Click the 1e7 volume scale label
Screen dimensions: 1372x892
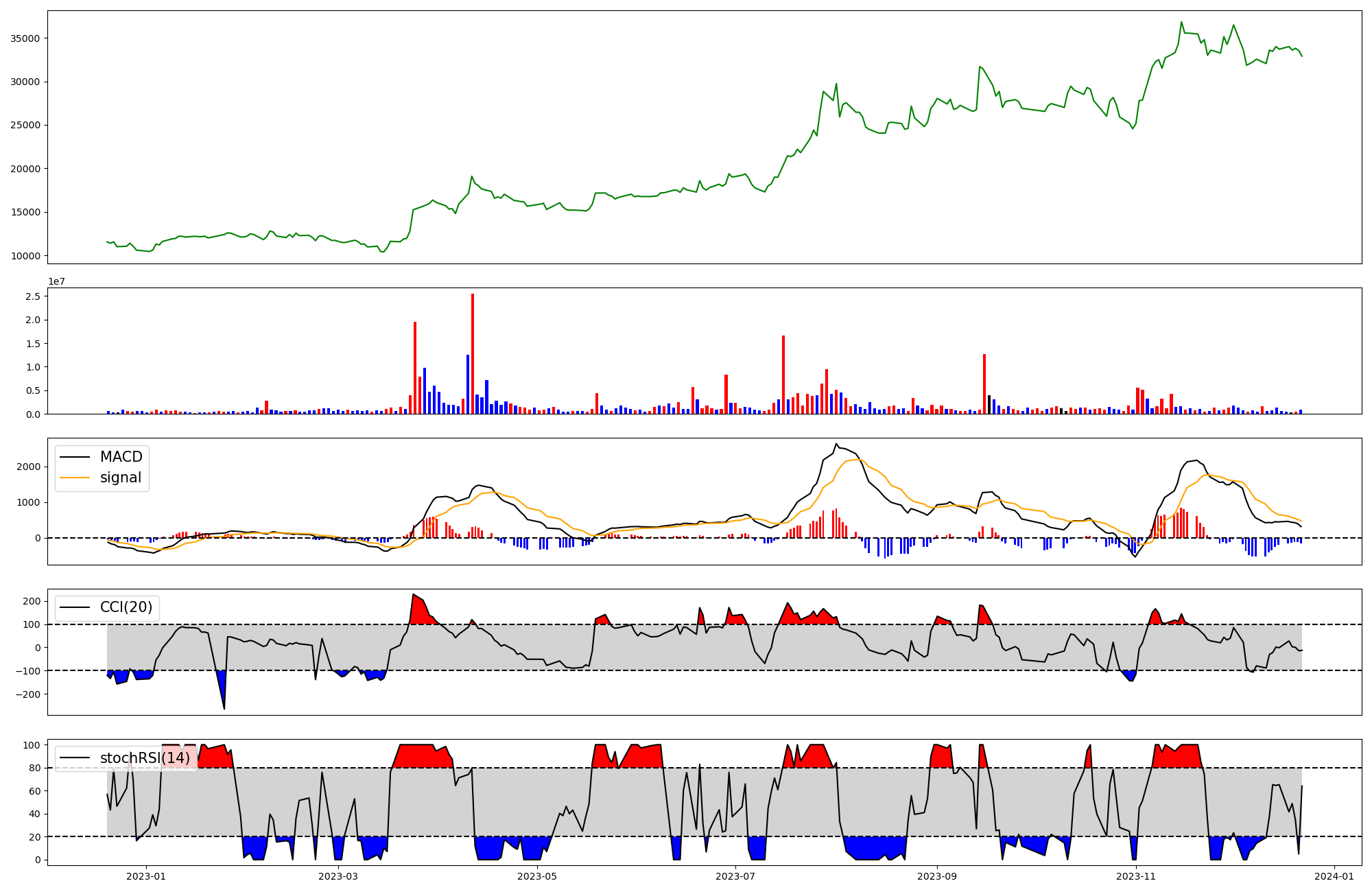56,281
